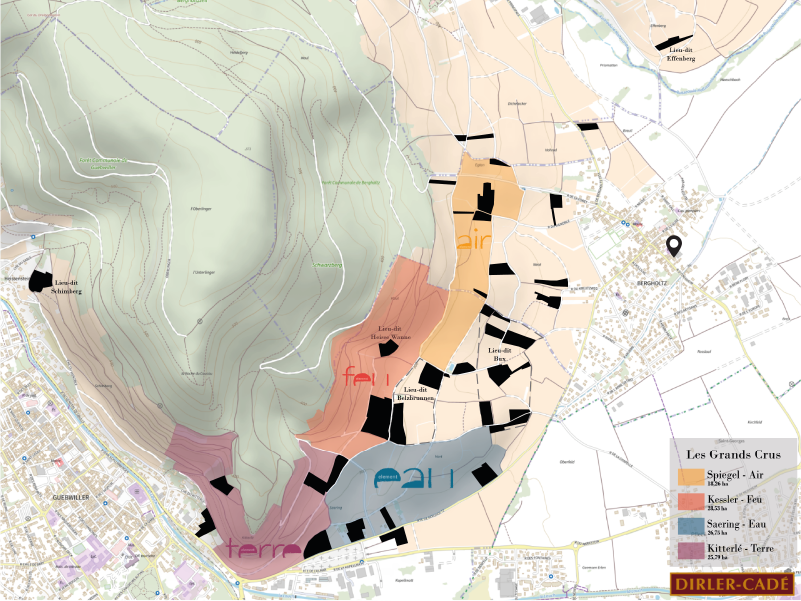Click the Lieu-dit Heisse Wanne label
Image resolution: width=801 pixels, height=601 pixels.
392,333
